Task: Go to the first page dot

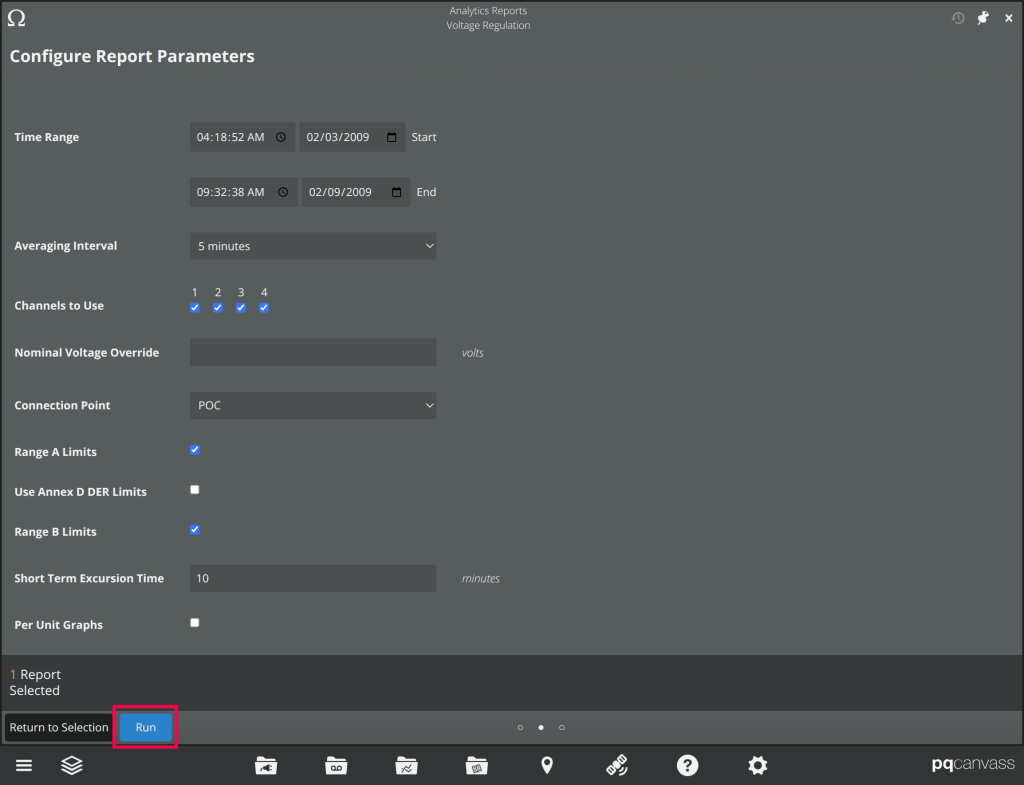Action: point(520,728)
